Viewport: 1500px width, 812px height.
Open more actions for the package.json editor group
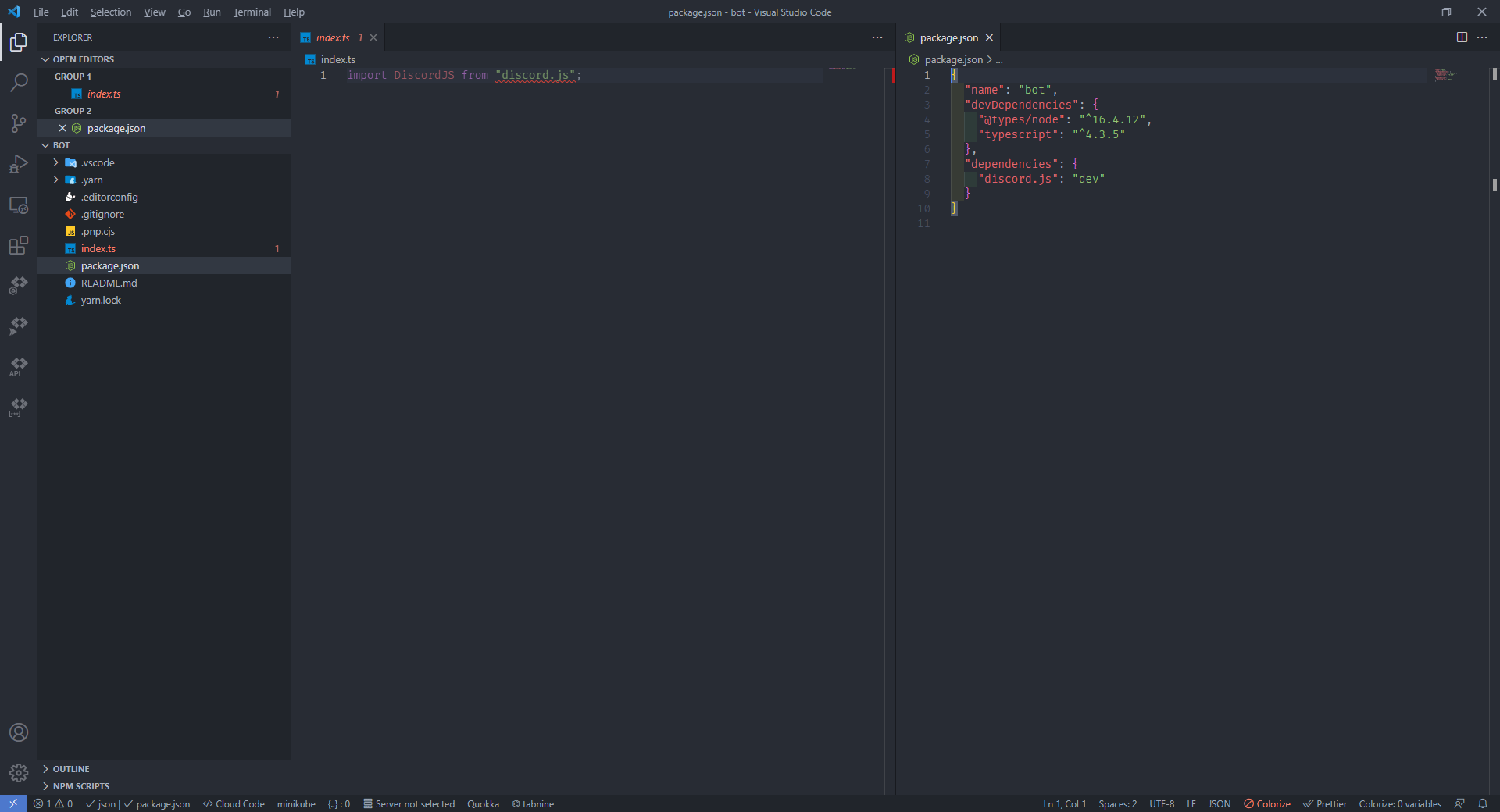click(1482, 37)
